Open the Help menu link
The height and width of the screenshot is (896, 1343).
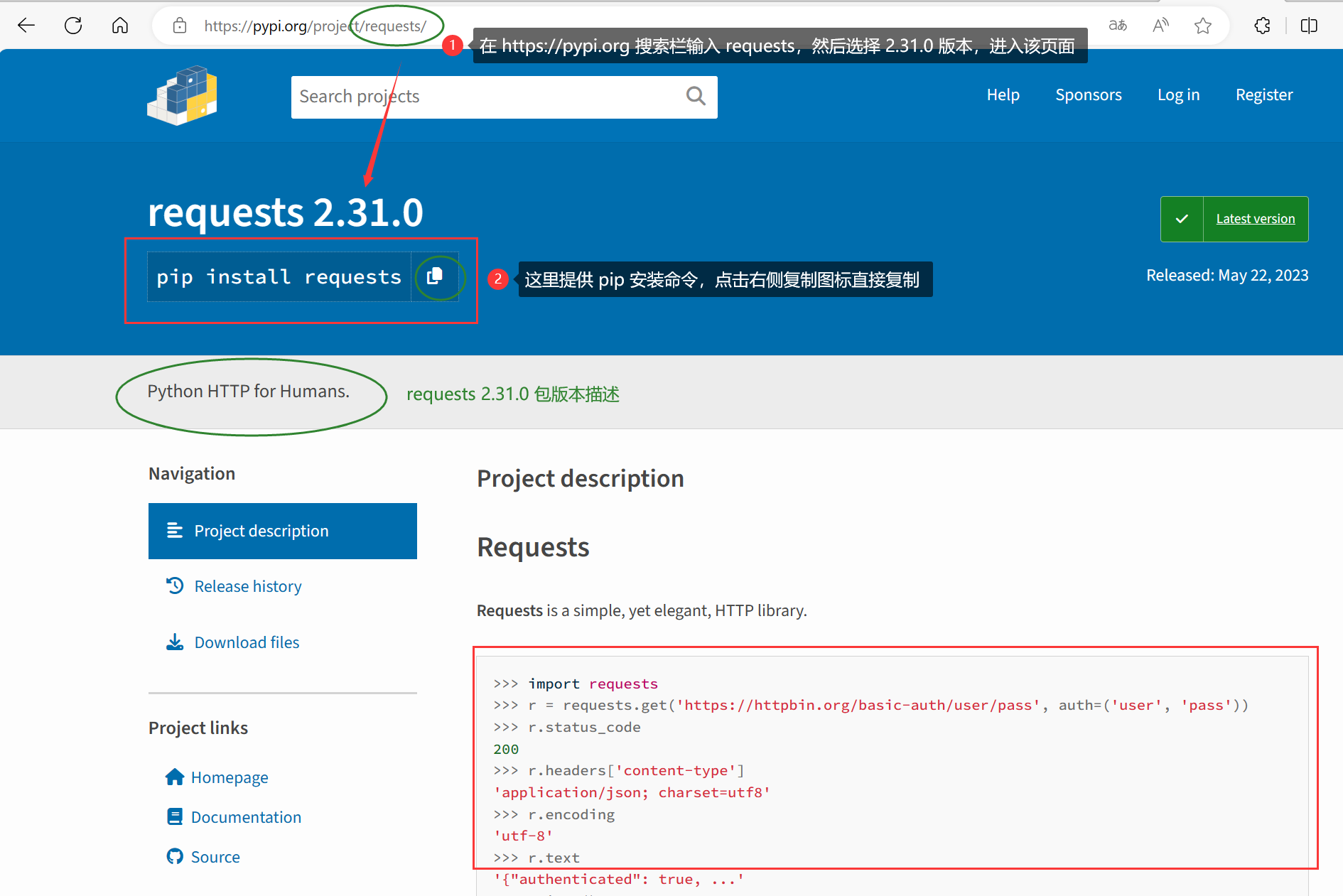point(1003,95)
